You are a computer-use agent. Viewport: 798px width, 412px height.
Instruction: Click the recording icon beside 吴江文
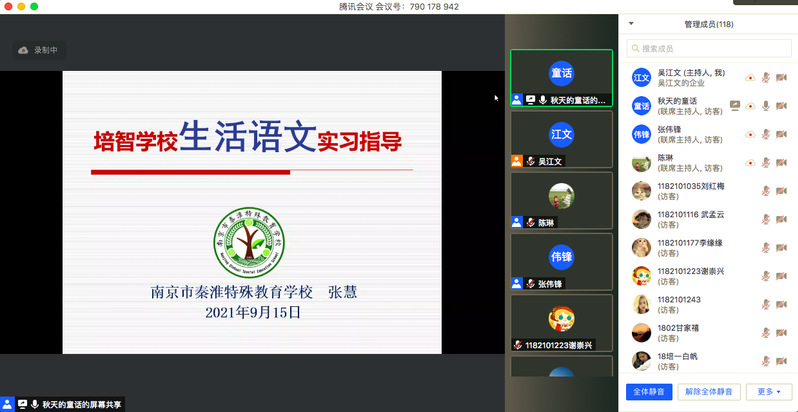[750, 77]
